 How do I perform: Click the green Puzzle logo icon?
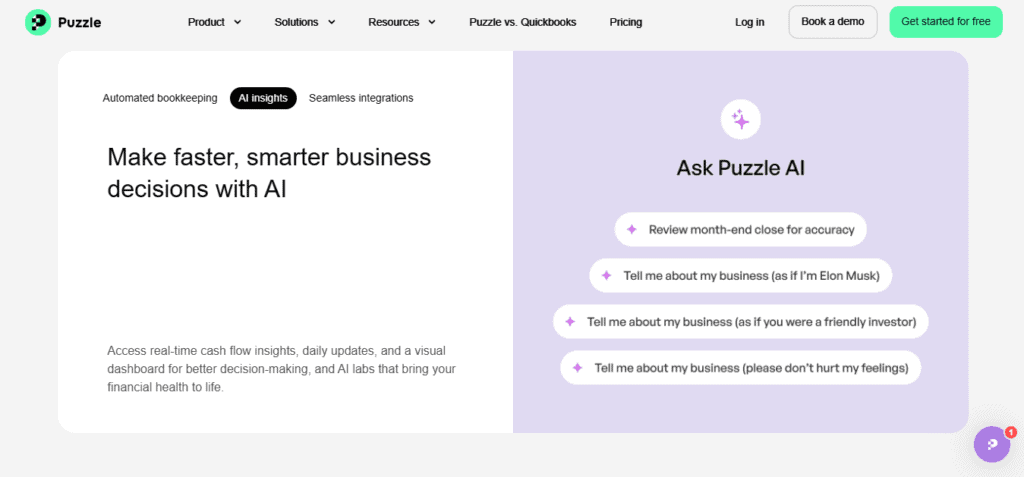pos(38,22)
